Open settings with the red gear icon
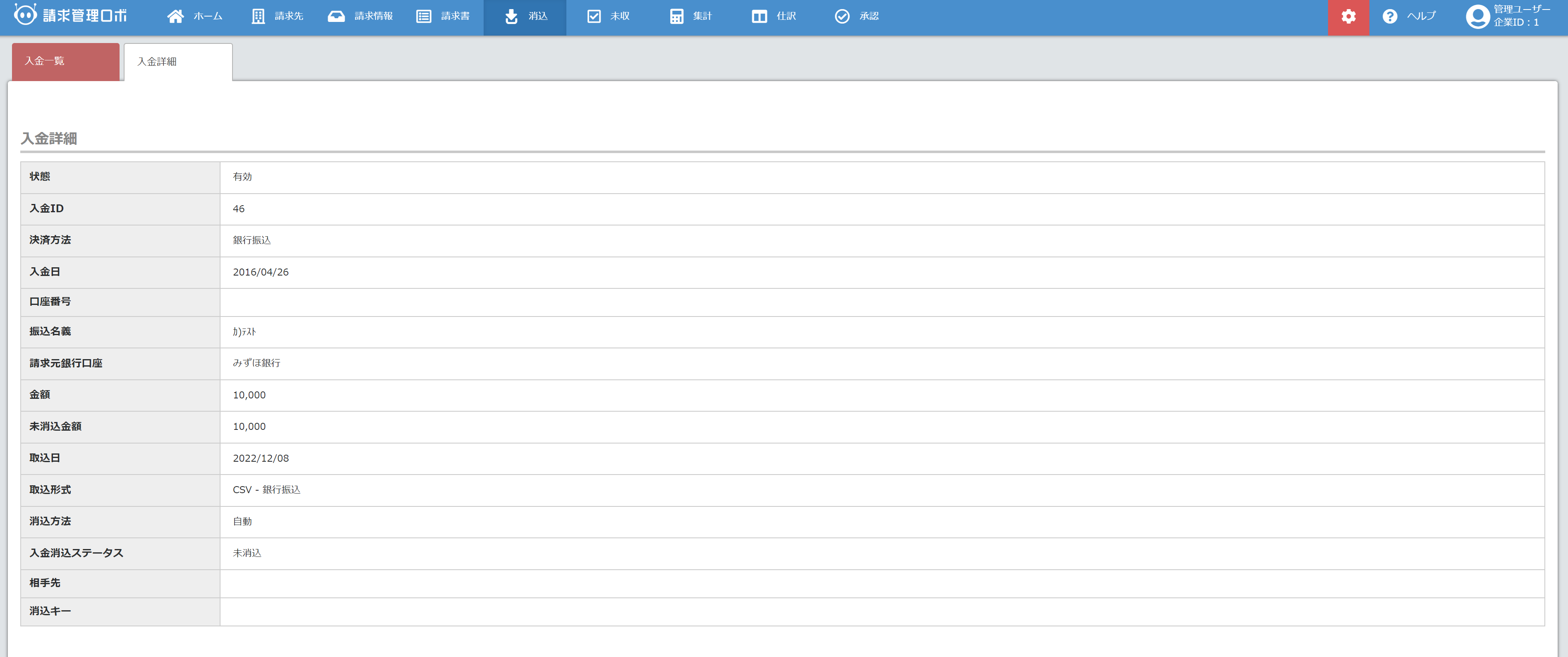1568x657 pixels. [1348, 17]
